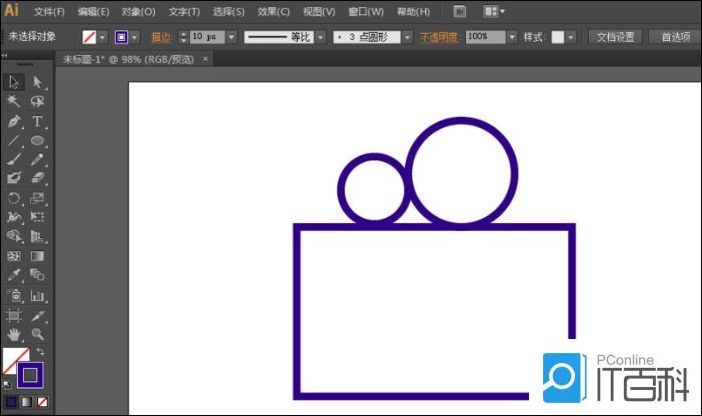Select the Column Graph tool

(x=38, y=296)
